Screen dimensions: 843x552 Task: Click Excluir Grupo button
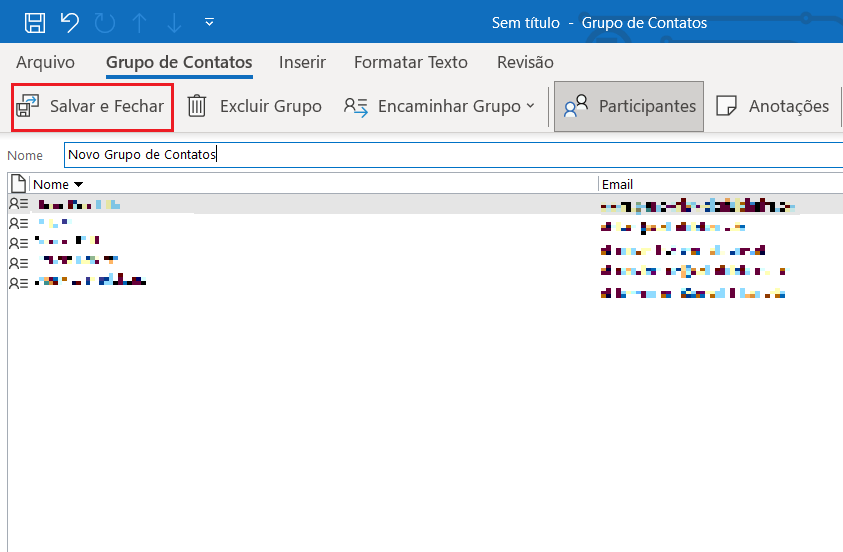click(254, 106)
